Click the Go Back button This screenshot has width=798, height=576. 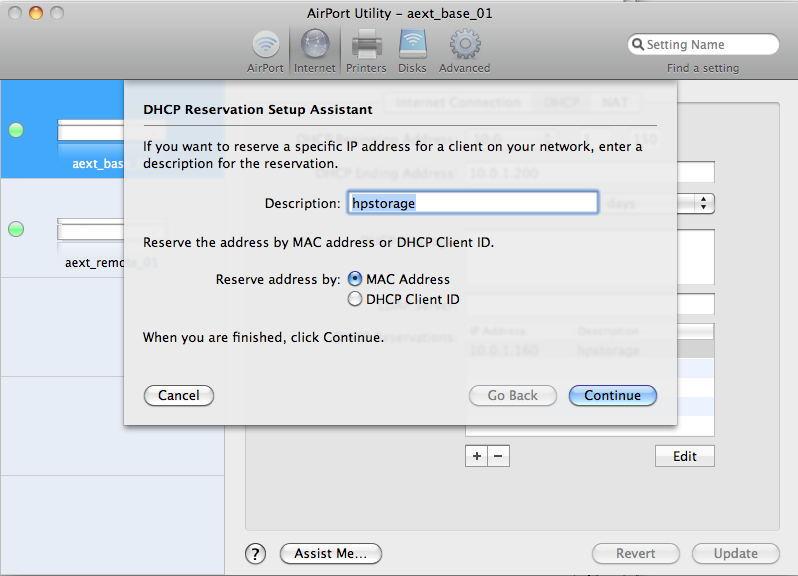pos(512,395)
